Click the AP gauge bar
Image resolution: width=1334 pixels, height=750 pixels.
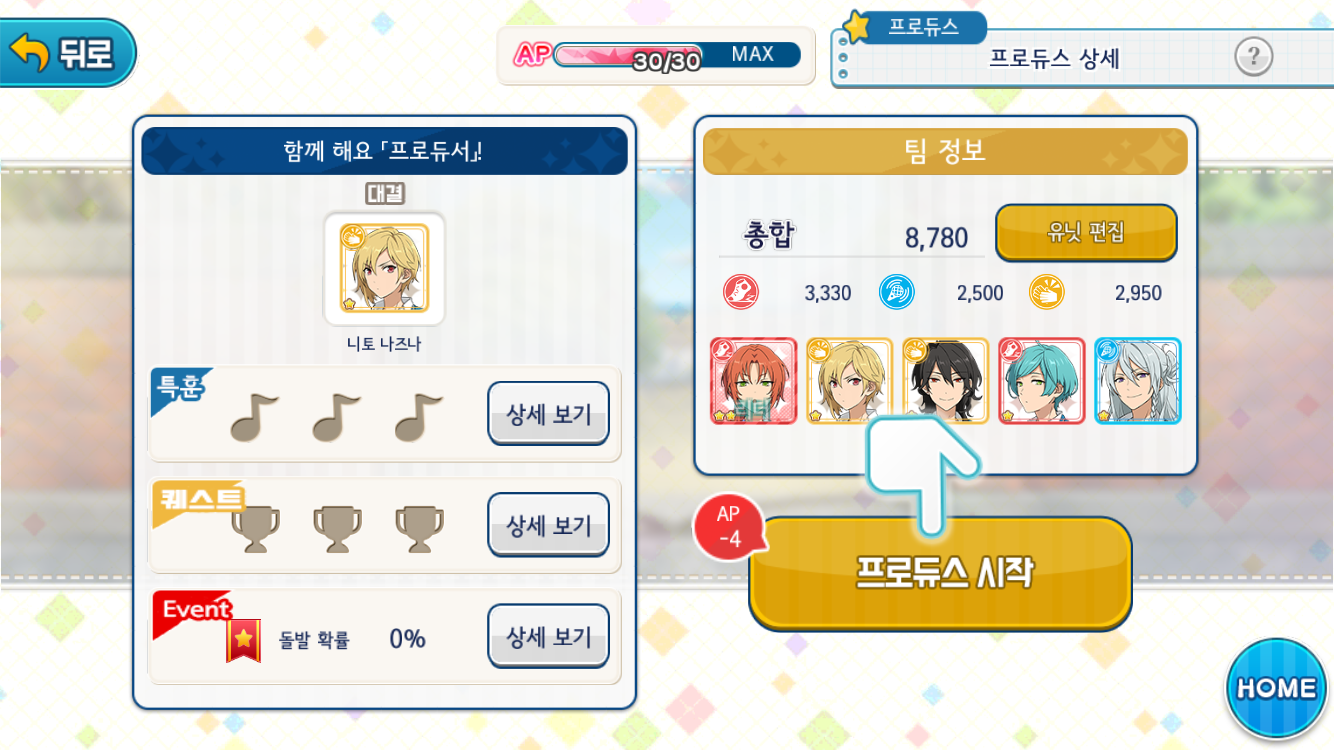[676, 55]
